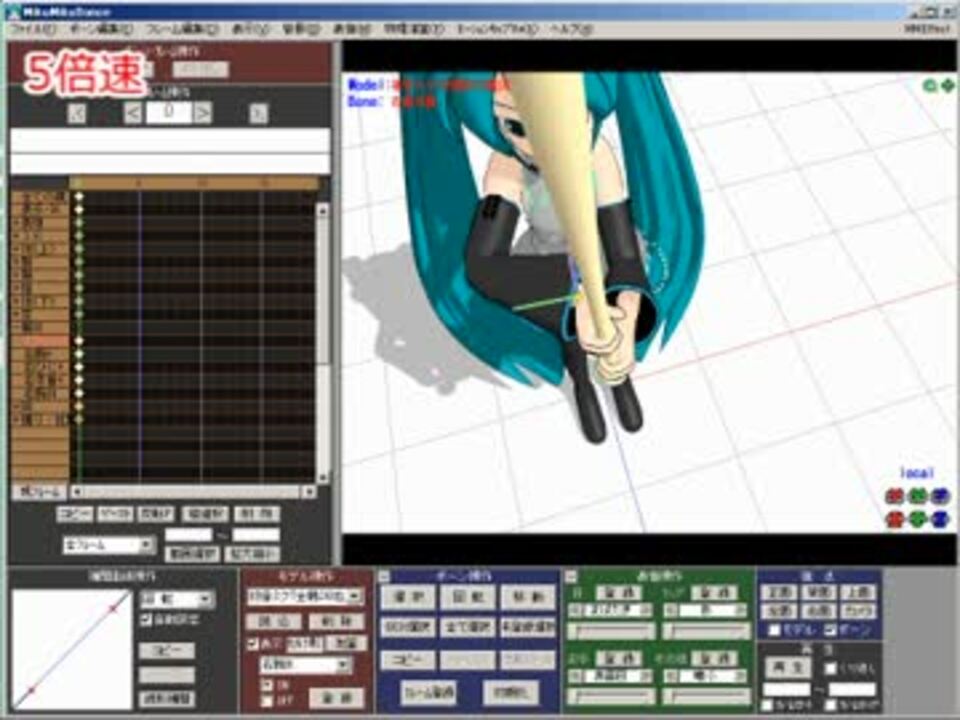The width and height of the screenshot is (960, 720).
Task: Enable the くり返し loop checkbox
Action: point(830,669)
